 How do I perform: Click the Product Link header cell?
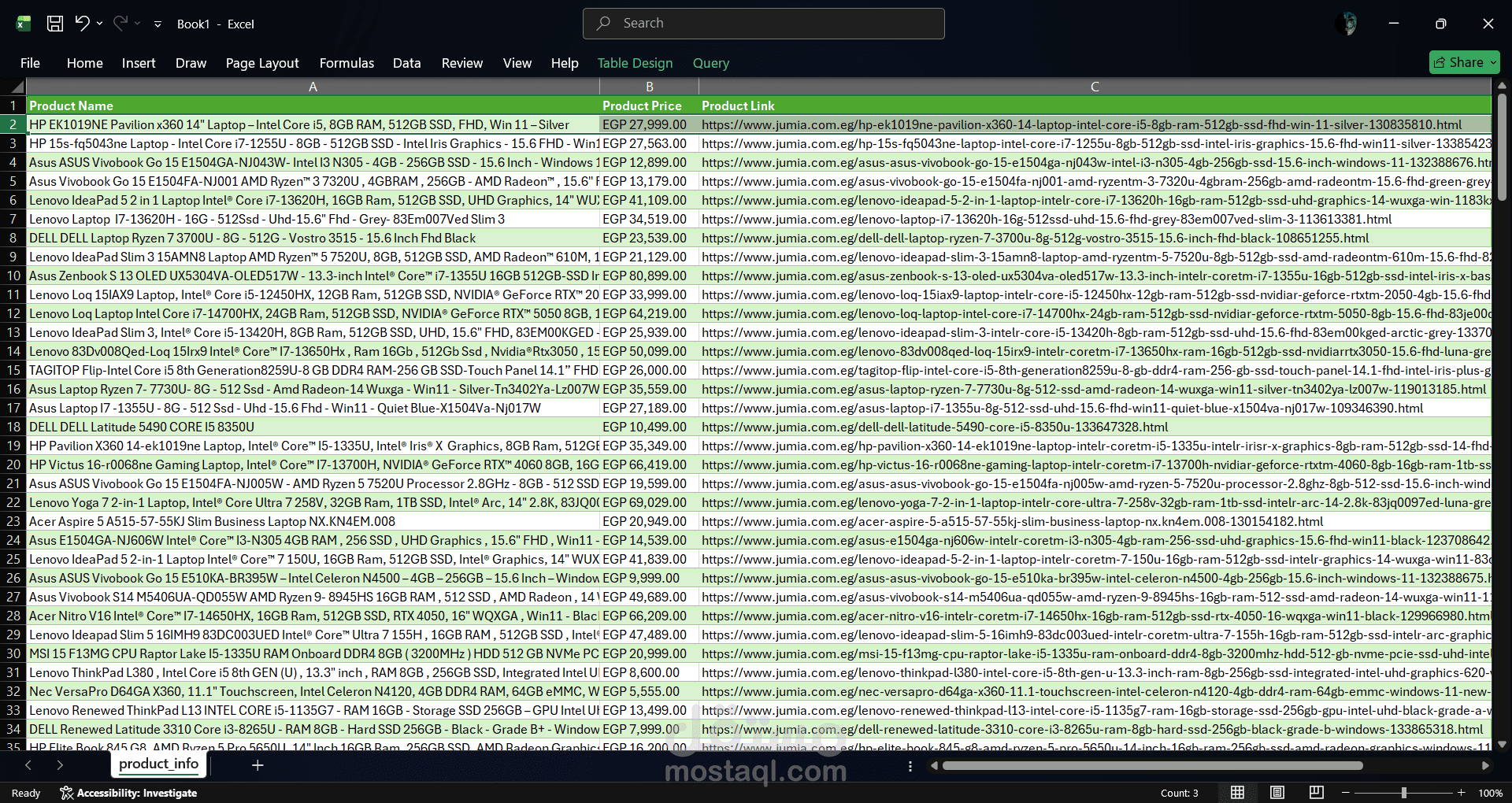tap(1095, 105)
